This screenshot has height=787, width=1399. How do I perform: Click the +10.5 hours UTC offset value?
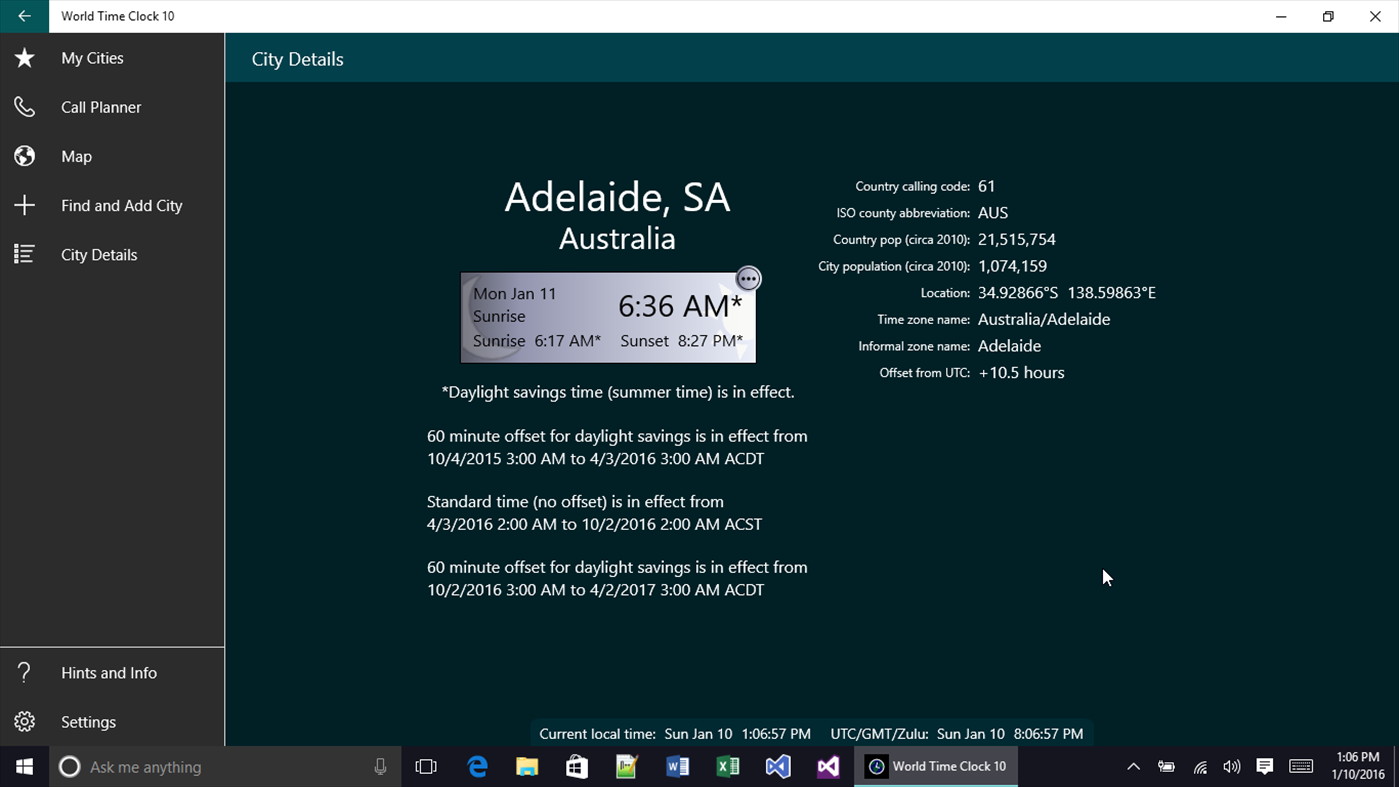[x=1021, y=373]
